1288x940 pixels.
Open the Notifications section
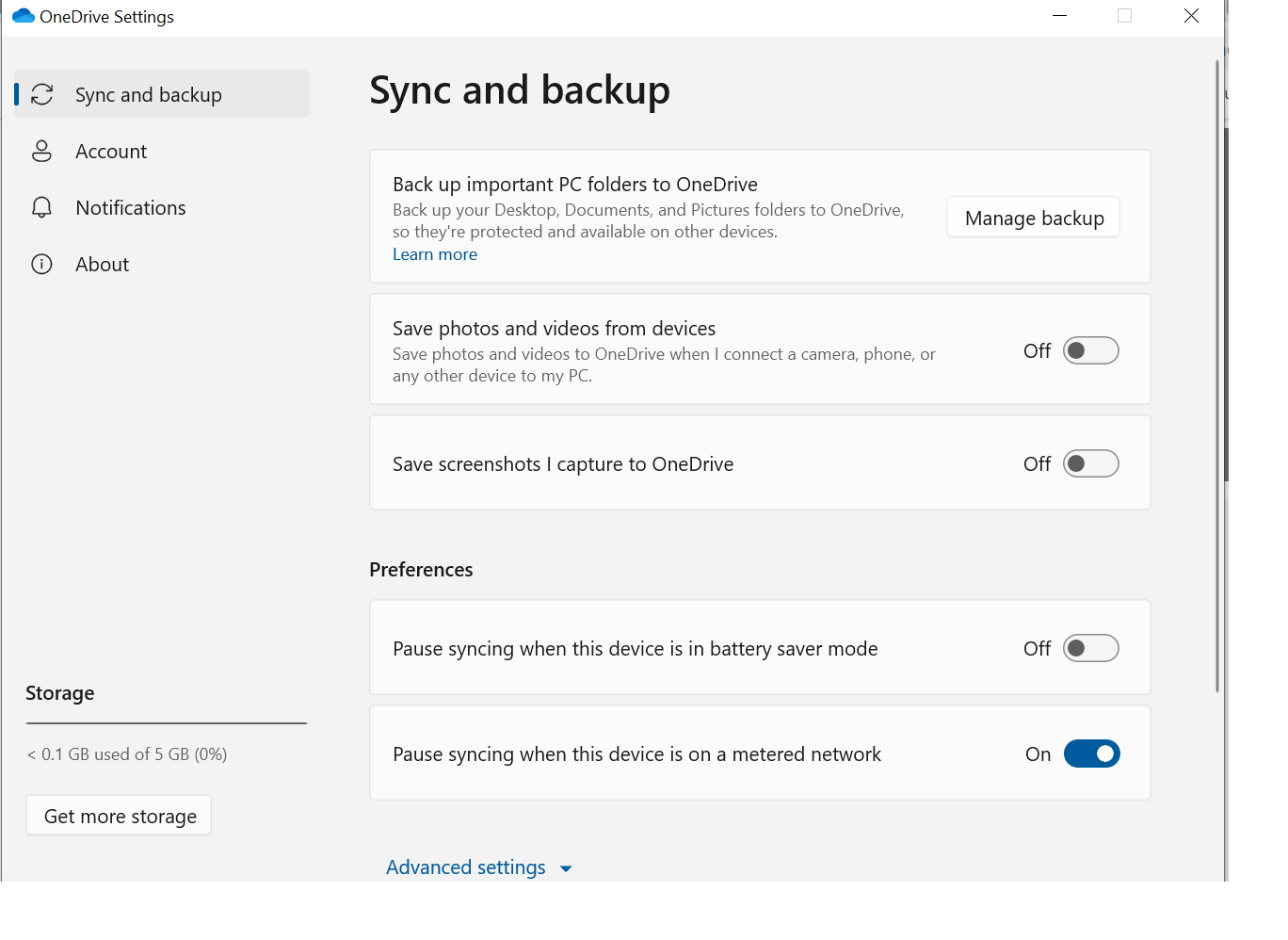[x=162, y=207]
